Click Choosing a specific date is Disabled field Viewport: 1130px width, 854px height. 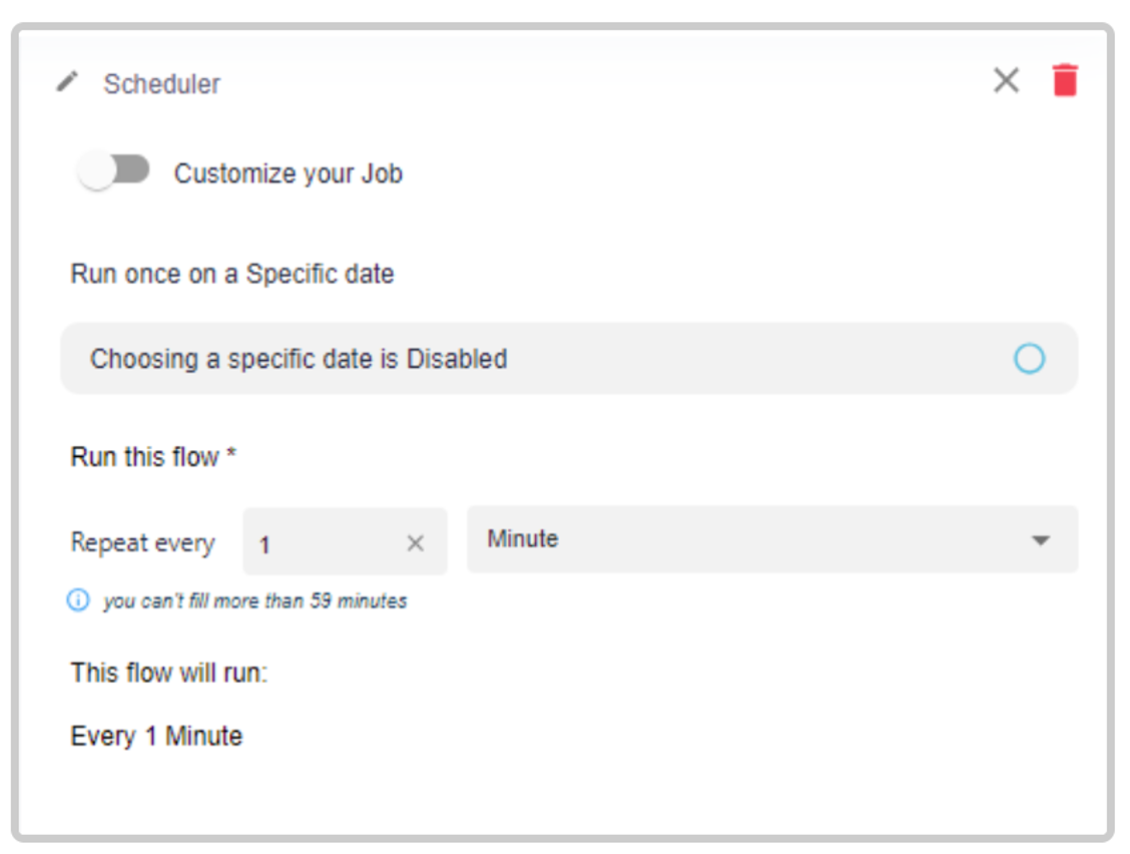coord(569,358)
